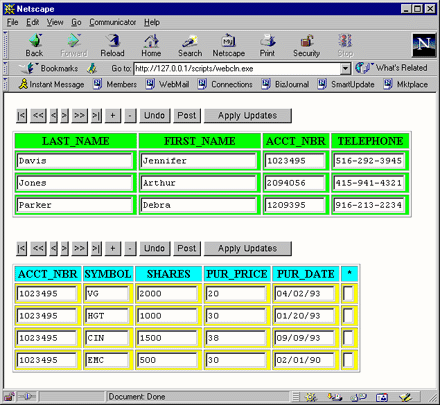Tick the checkbox in the CIN row
440x405 pixels.
point(348,338)
